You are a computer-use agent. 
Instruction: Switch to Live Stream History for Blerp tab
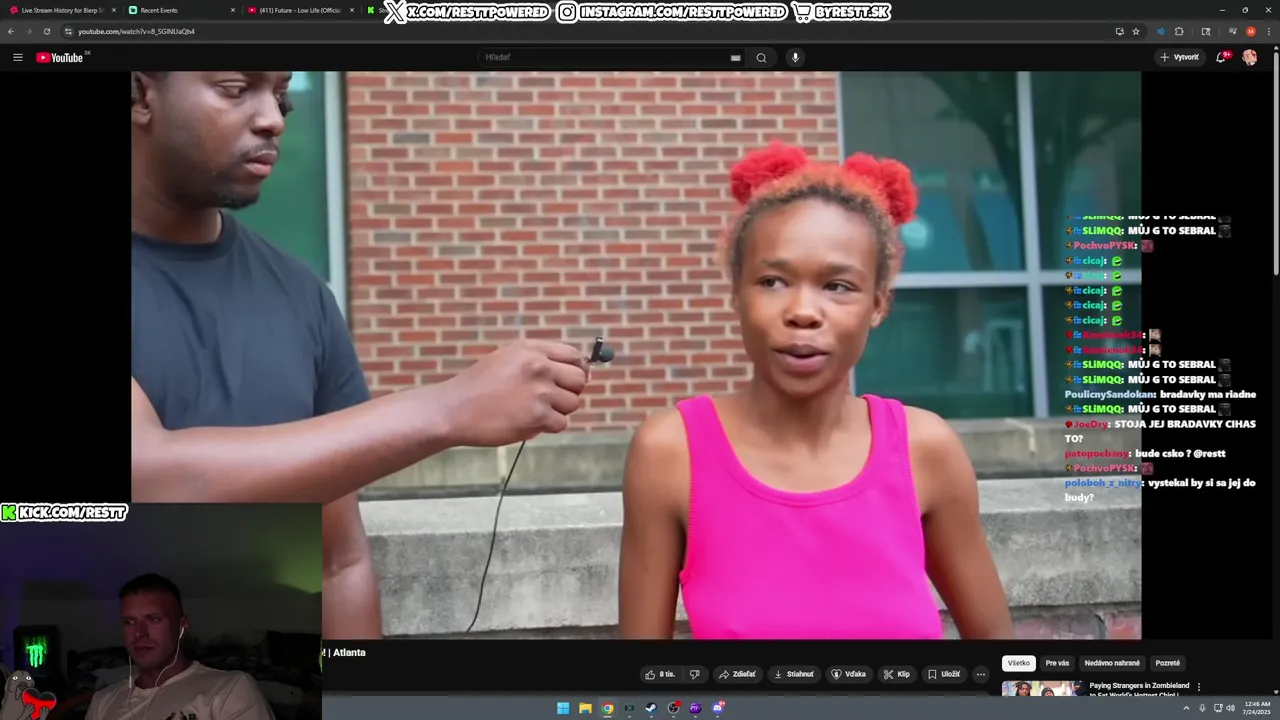[62, 10]
